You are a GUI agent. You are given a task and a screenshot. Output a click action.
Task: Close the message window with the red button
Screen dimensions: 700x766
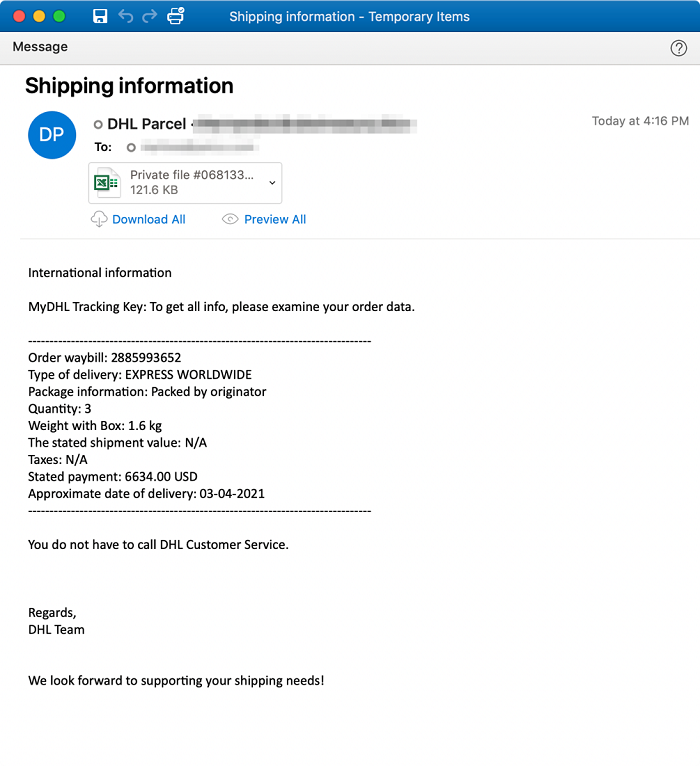[x=19, y=16]
